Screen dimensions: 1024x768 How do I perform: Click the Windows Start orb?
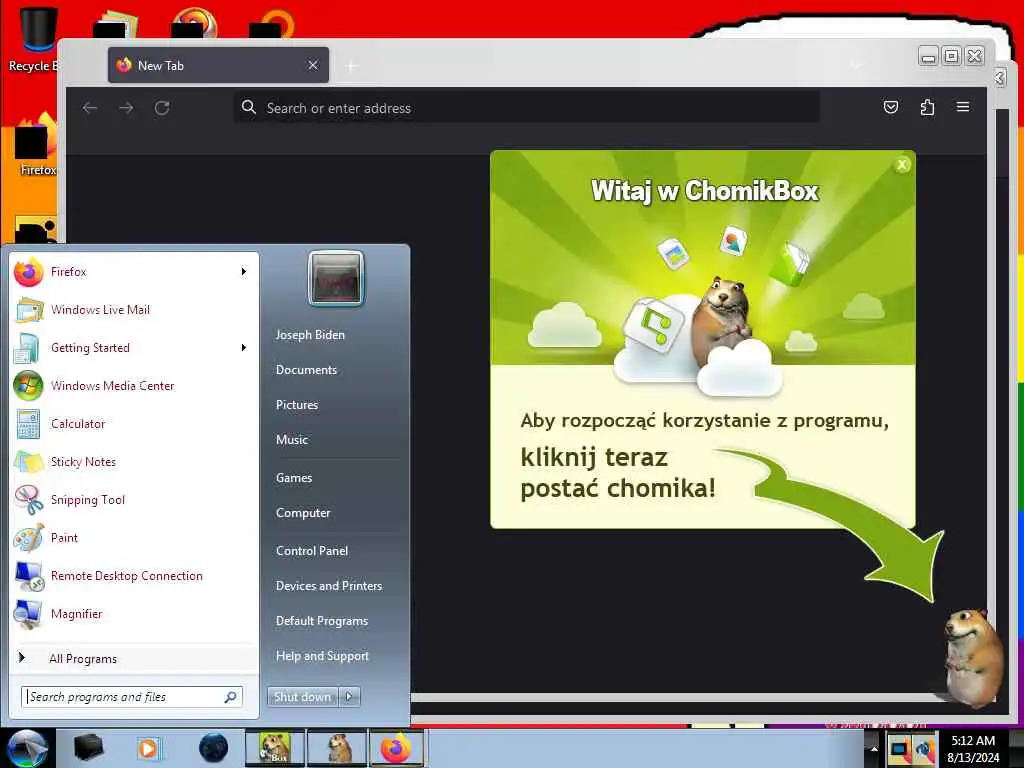[27, 748]
